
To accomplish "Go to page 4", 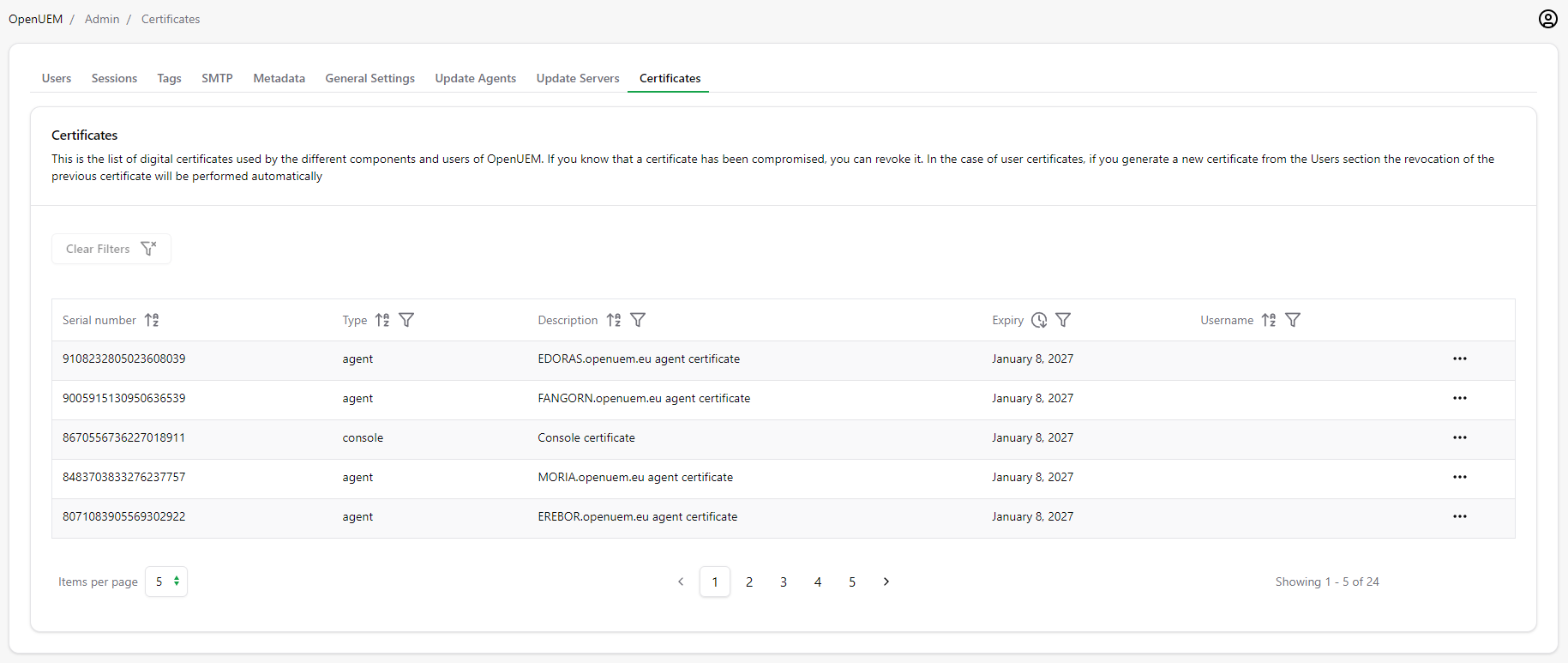I will pos(818,582).
